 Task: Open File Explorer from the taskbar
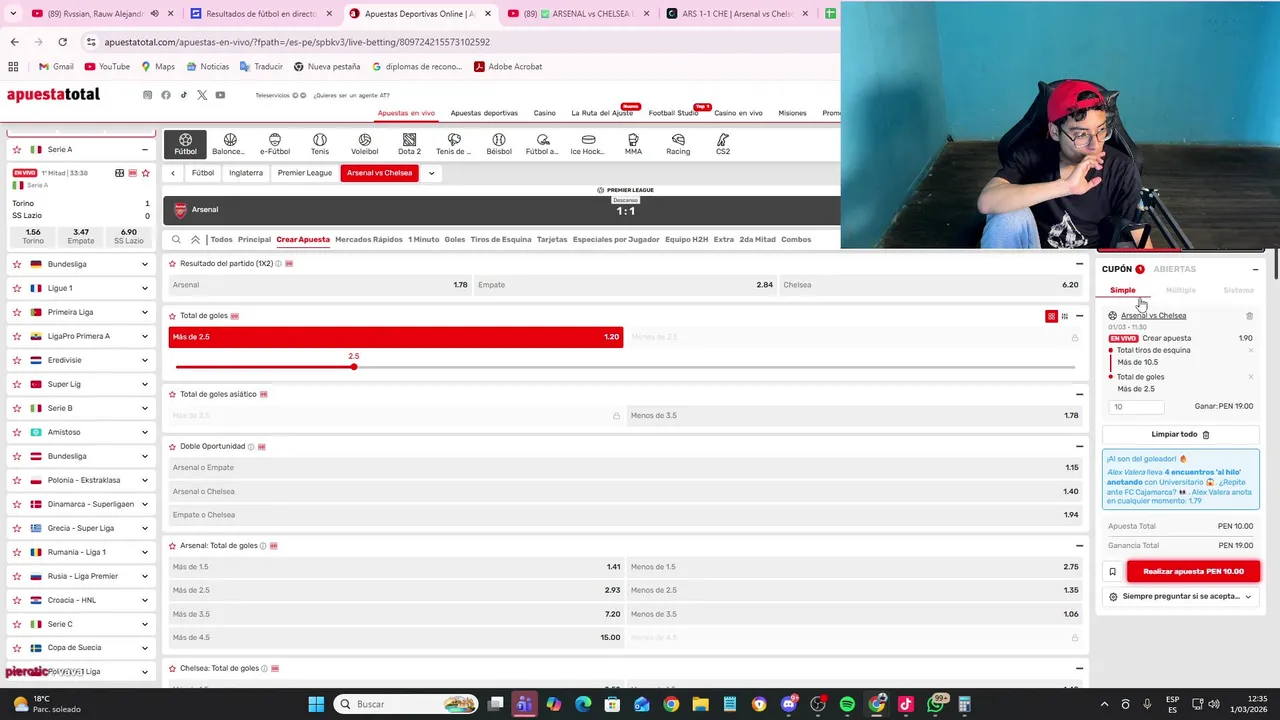coord(700,704)
